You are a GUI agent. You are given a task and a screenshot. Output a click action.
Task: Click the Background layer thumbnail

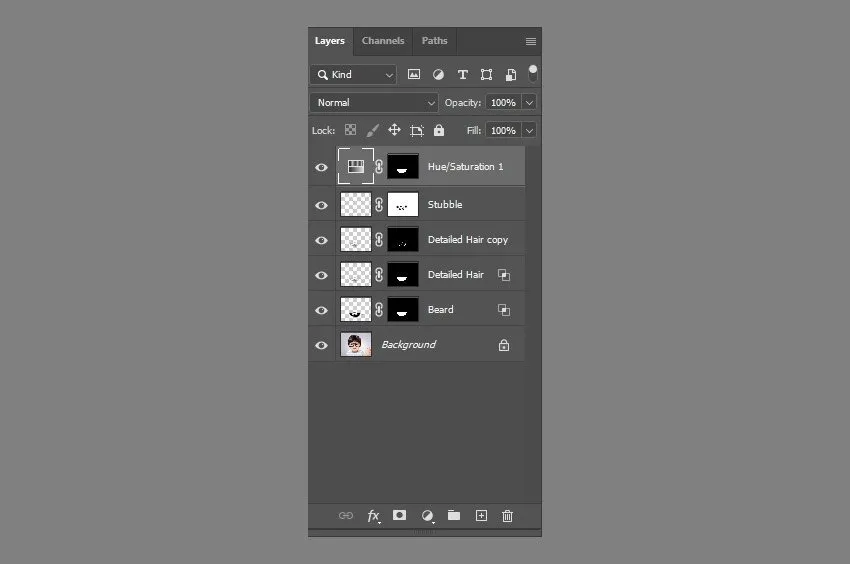pyautogui.click(x=356, y=345)
